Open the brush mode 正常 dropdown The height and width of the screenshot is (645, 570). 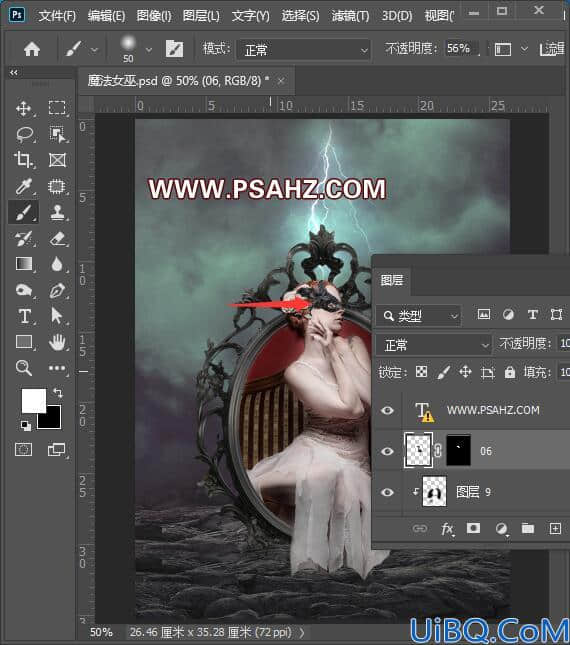click(304, 50)
